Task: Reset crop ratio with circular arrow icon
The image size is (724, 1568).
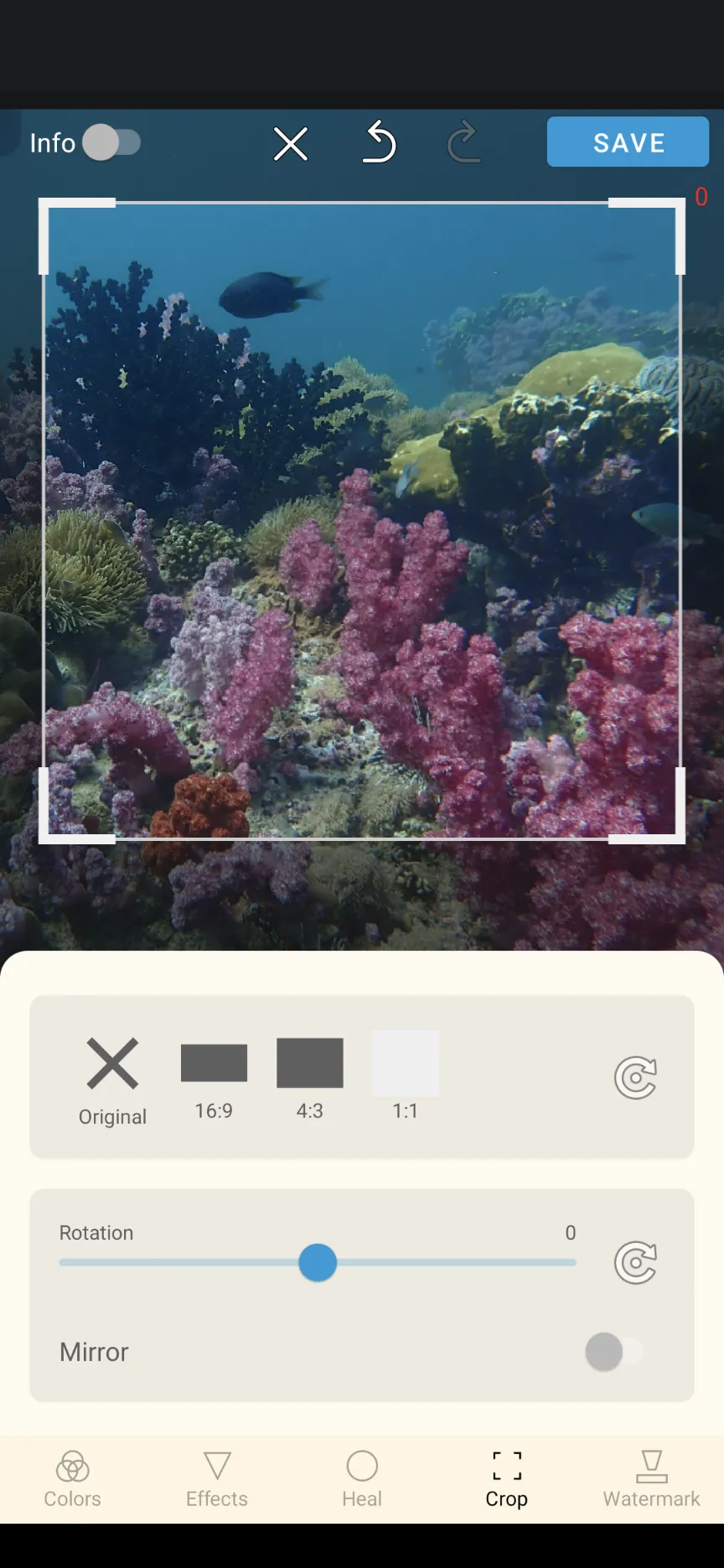Action: [635, 1078]
